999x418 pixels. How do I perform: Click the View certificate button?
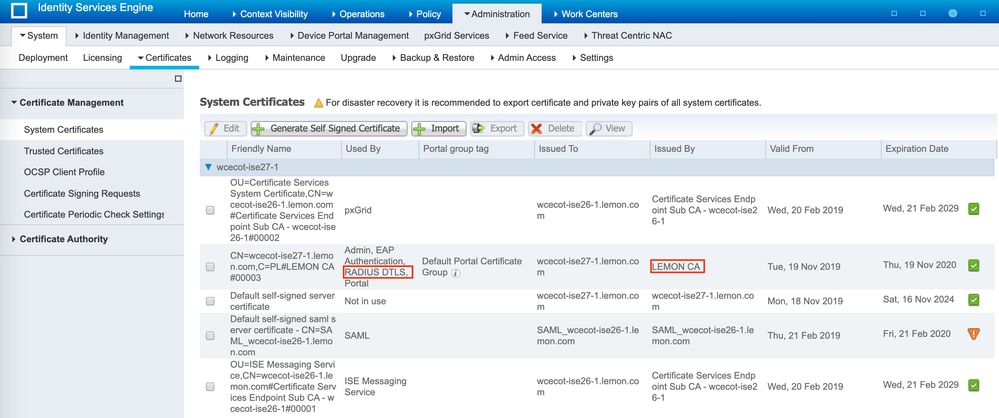click(x=608, y=129)
